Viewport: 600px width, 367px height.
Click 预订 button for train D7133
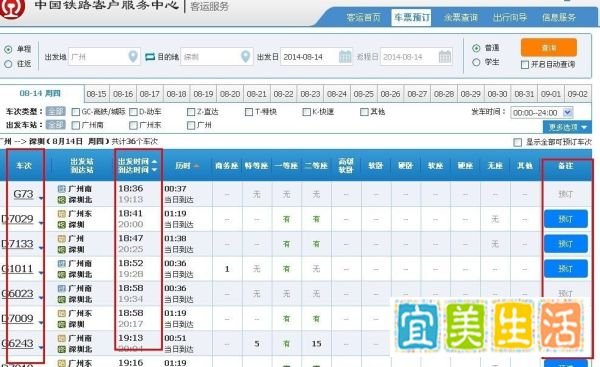[566, 244]
